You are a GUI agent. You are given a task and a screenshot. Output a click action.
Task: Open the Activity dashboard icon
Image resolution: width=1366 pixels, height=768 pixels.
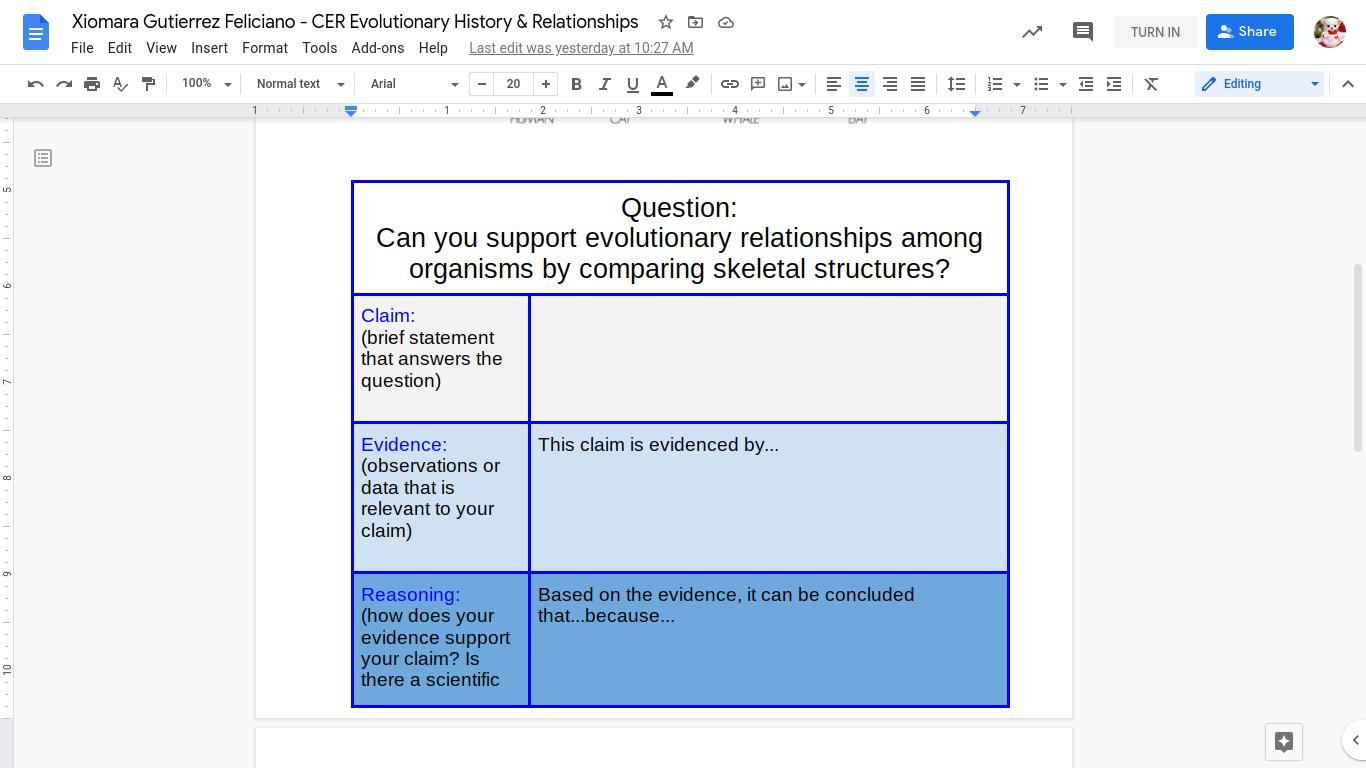(x=1031, y=31)
